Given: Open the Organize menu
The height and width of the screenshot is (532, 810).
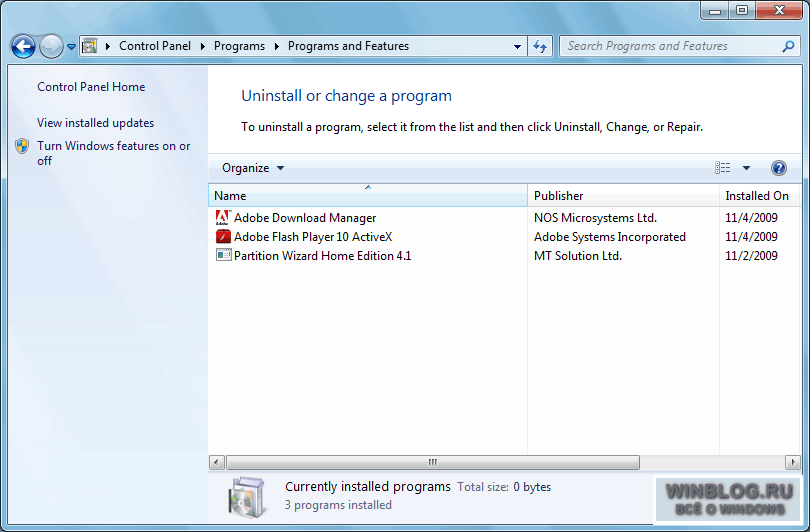Looking at the screenshot, I should click(x=253, y=168).
